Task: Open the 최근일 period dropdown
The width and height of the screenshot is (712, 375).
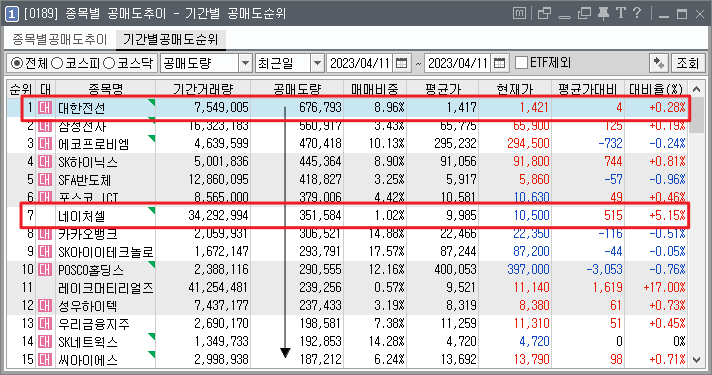Action: [317, 63]
